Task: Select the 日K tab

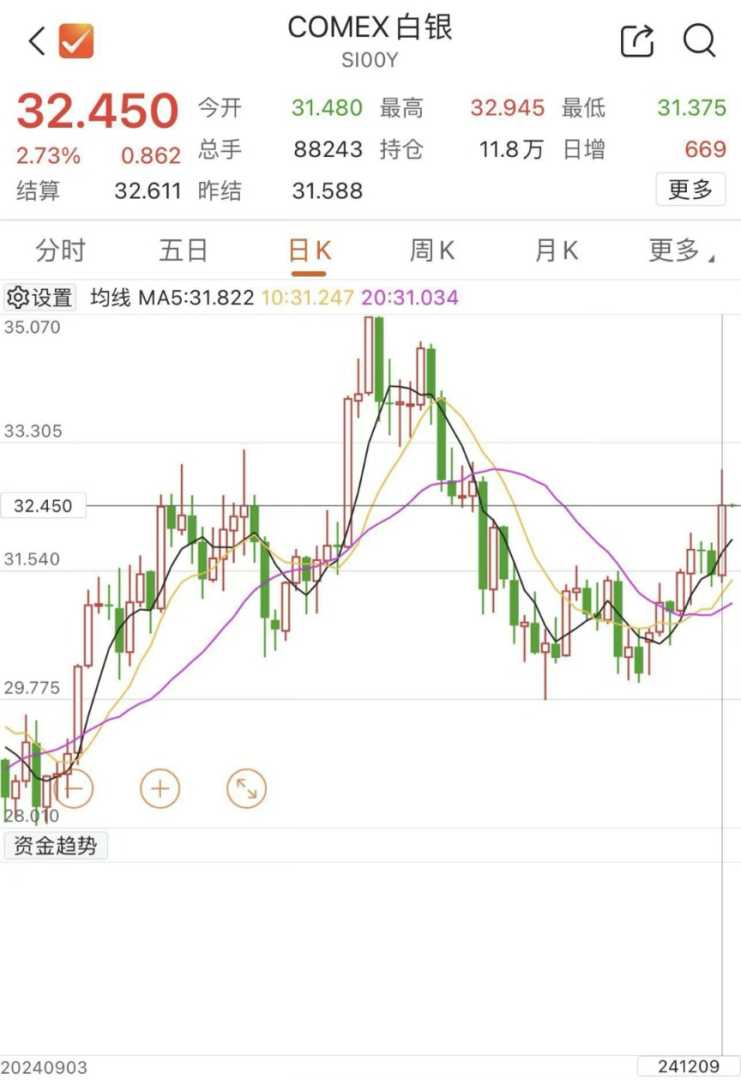Action: (309, 251)
